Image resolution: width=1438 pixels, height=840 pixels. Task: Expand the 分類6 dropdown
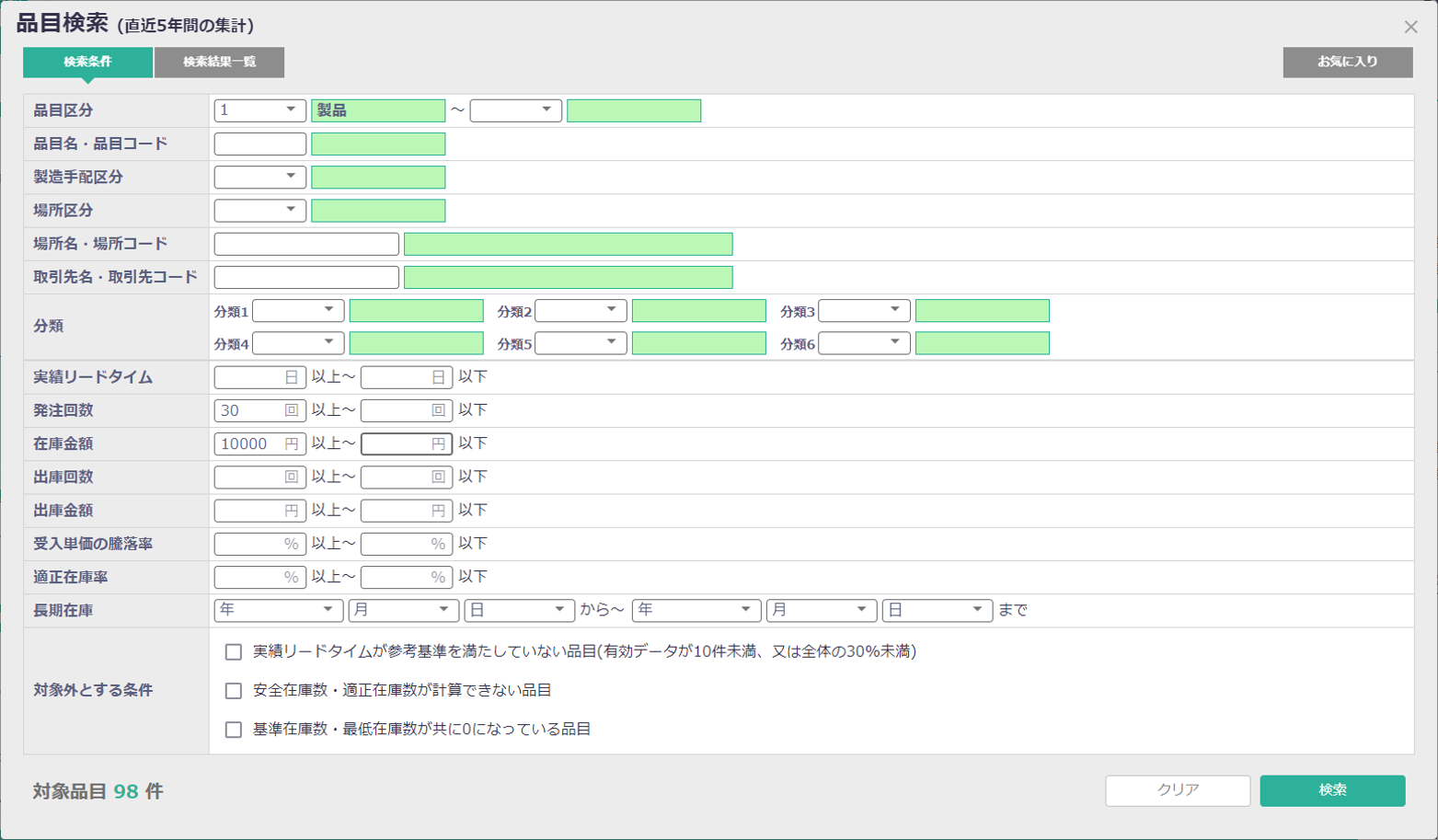[863, 343]
